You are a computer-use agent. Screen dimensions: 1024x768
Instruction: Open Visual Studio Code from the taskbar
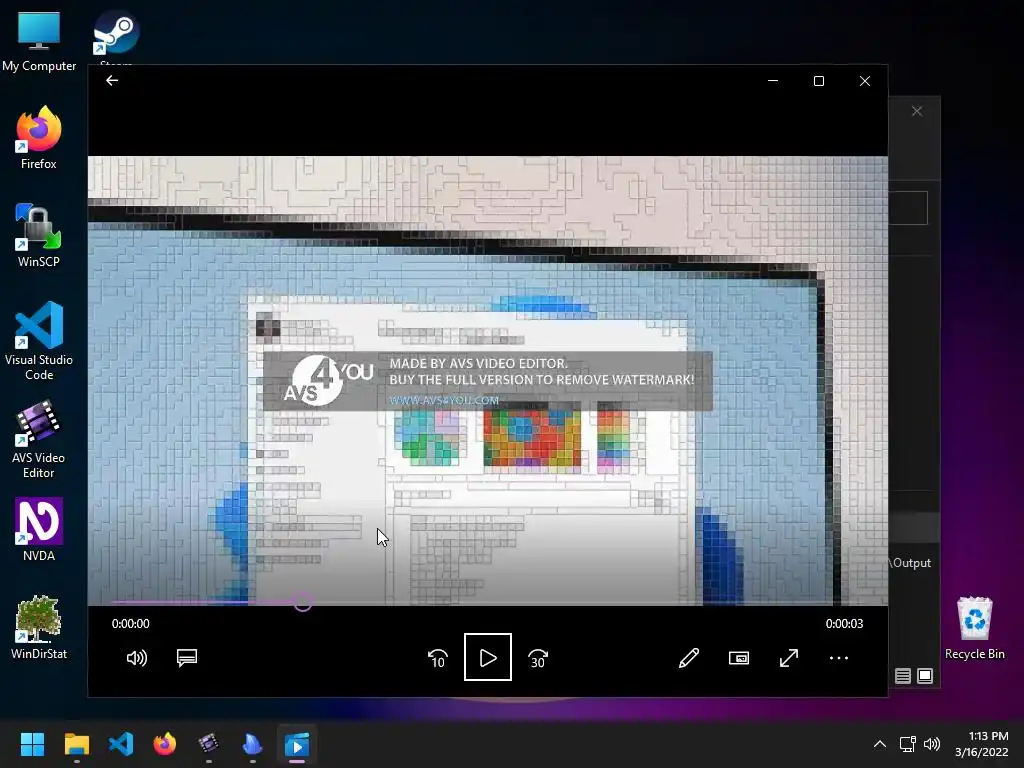click(121, 744)
